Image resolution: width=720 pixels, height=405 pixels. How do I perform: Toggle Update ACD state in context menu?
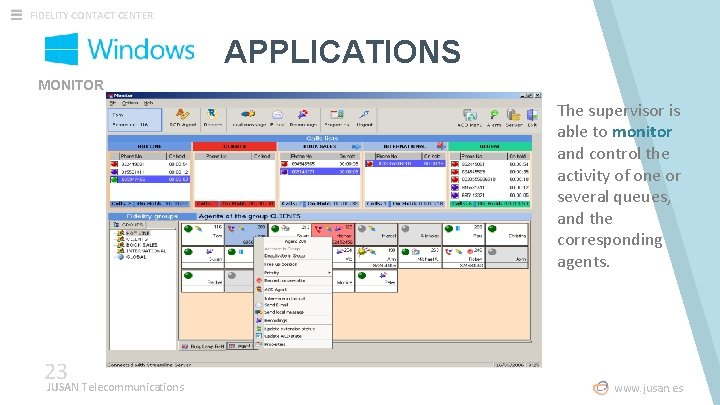293,336
